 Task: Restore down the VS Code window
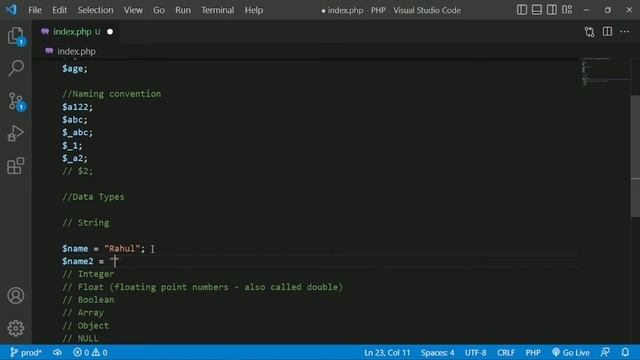click(x=608, y=10)
